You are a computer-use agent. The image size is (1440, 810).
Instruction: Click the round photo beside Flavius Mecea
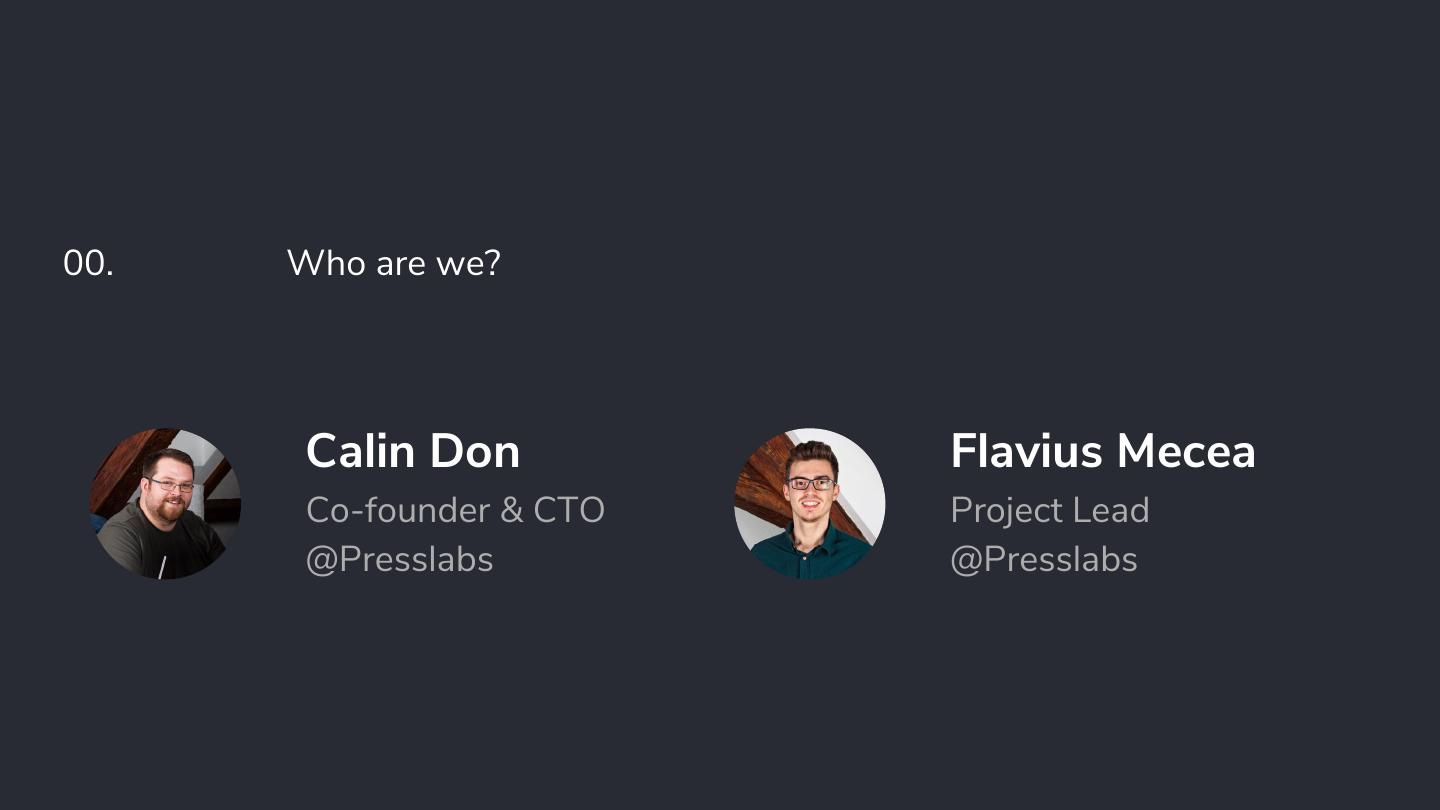809,504
